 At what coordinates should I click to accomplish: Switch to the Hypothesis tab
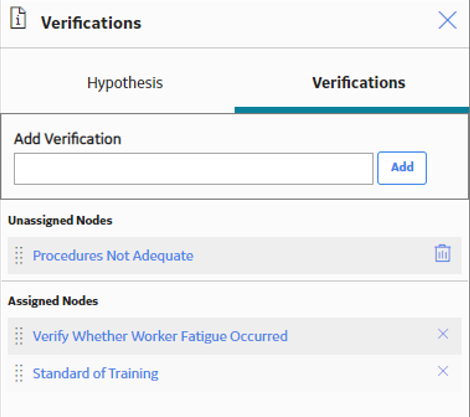coord(125,83)
